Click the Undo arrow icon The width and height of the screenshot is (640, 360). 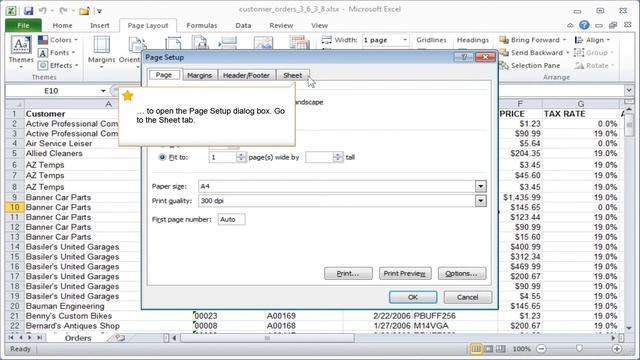click(42, 11)
